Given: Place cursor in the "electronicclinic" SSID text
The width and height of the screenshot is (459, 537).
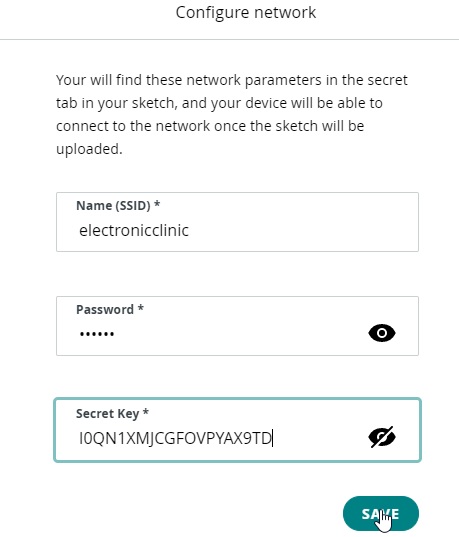Looking at the screenshot, I should 134,230.
